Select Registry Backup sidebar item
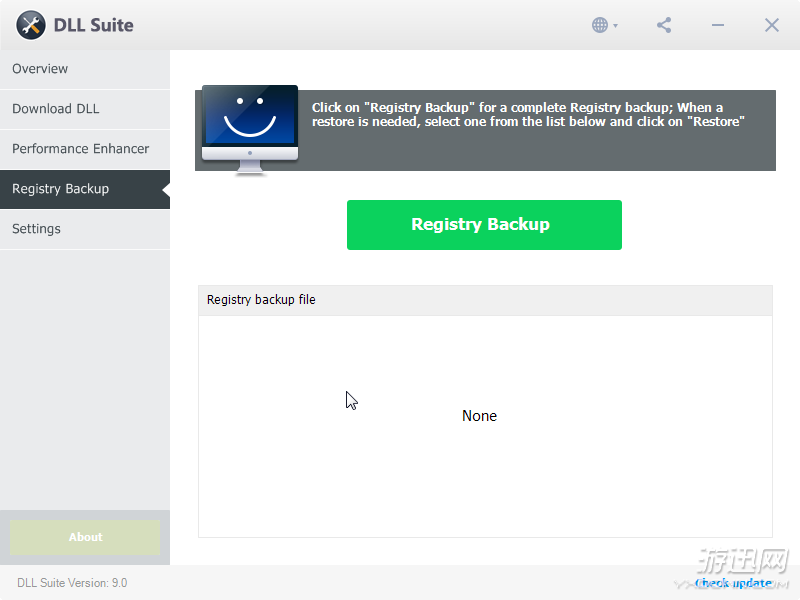 click(85, 189)
